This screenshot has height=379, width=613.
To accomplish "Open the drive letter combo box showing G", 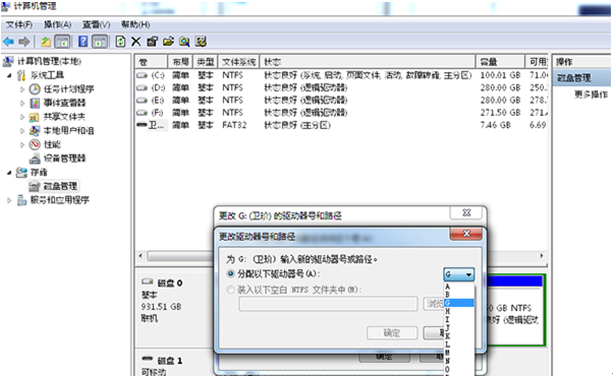I will coord(459,274).
